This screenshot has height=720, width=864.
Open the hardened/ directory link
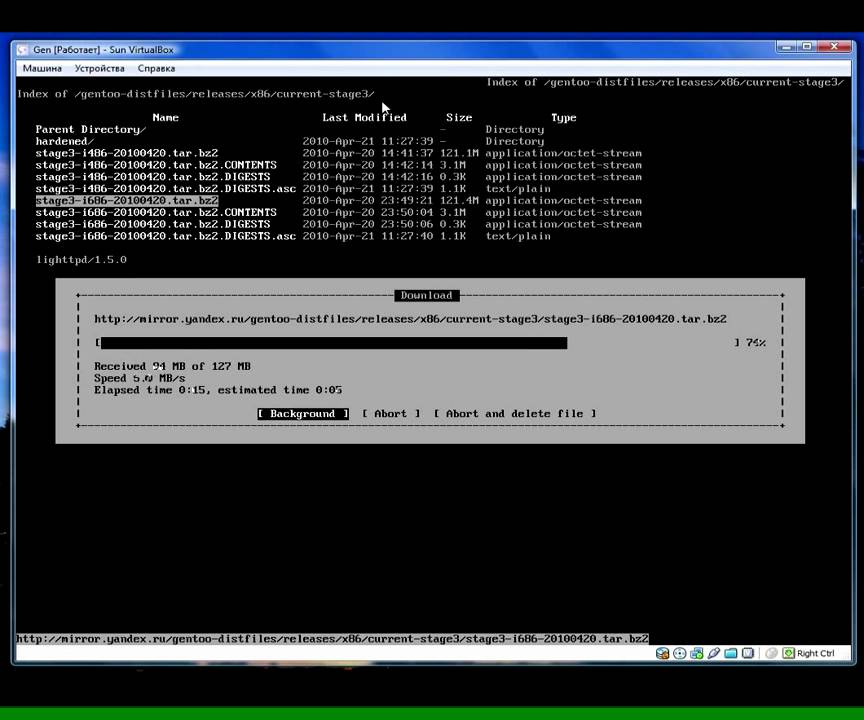[64, 142]
